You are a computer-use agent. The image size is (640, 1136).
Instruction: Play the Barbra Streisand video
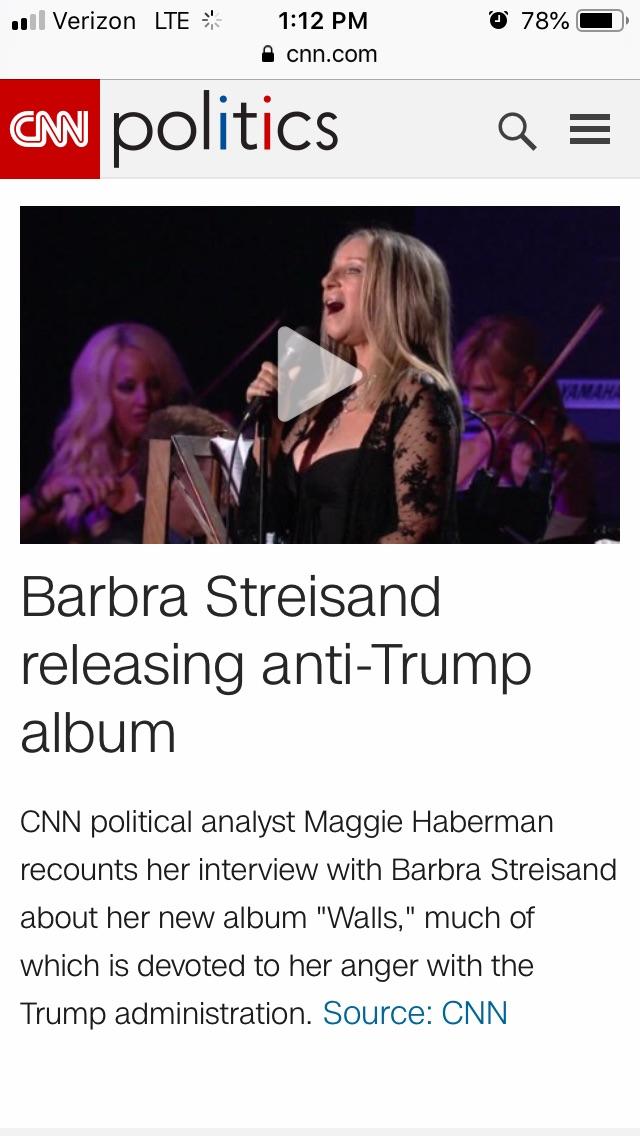[x=320, y=374]
